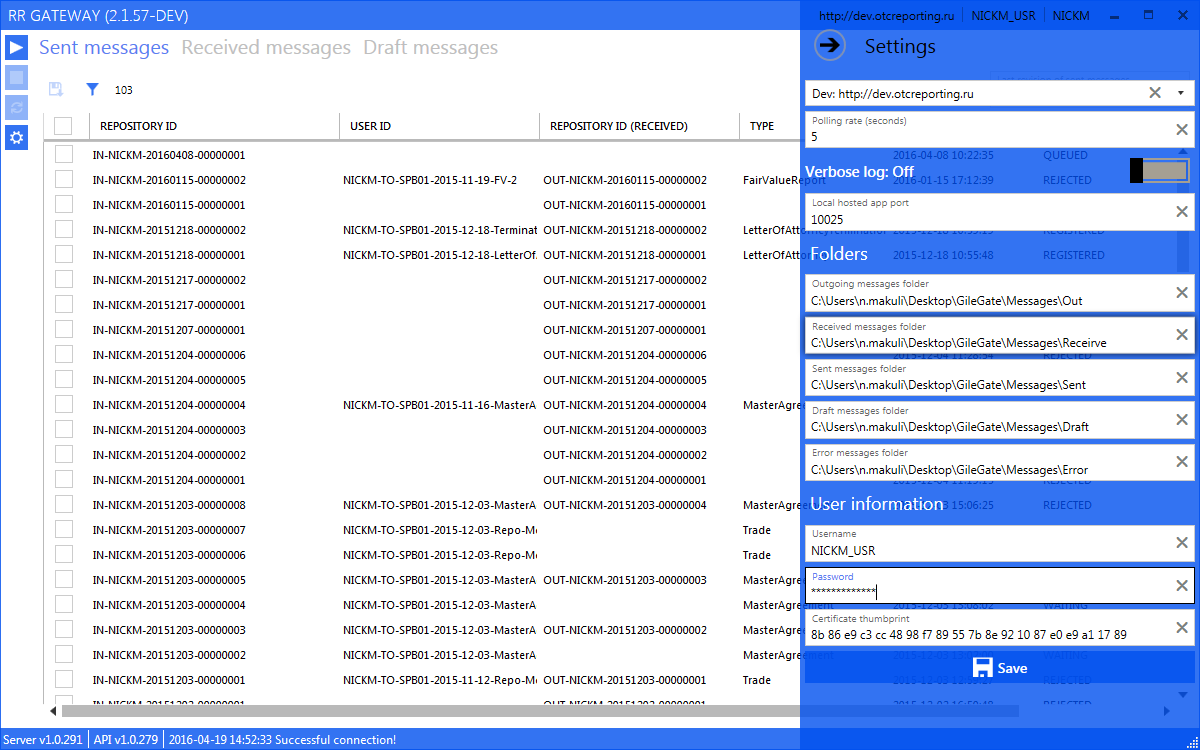Check the row IN-NICKM-20151218-00000002

64,229
